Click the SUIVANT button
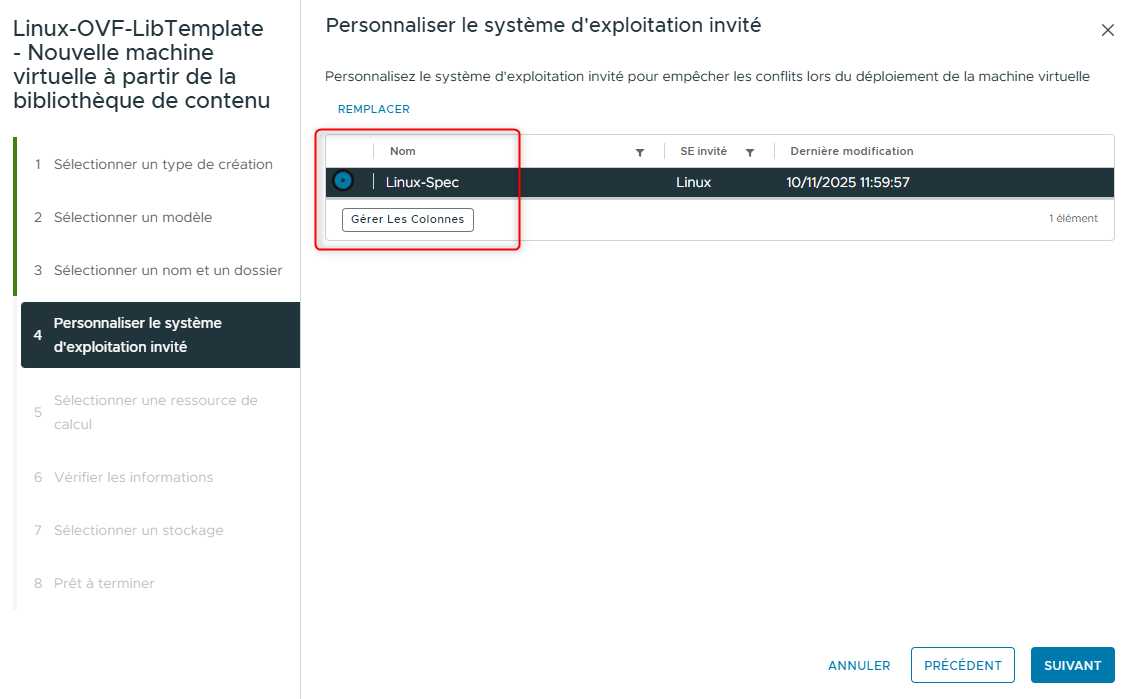This screenshot has height=699, width=1131. 1072,665
